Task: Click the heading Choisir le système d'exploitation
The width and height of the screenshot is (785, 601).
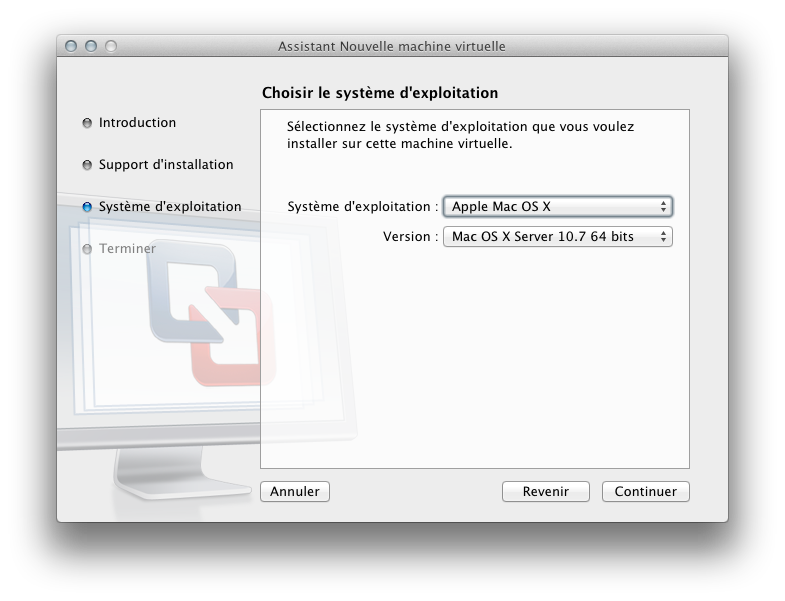Action: point(380,93)
